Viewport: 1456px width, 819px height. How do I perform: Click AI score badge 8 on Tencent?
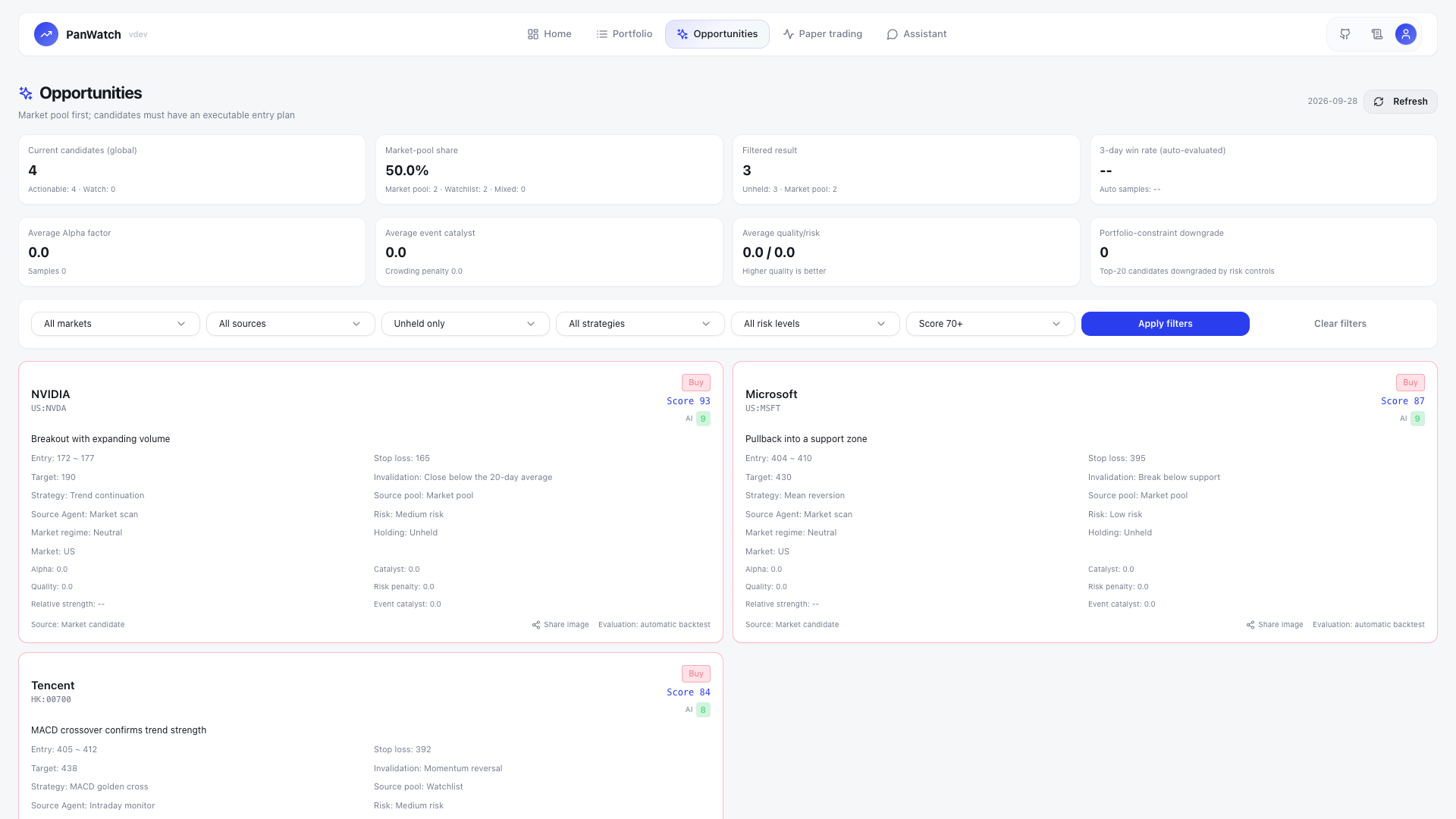pos(703,710)
